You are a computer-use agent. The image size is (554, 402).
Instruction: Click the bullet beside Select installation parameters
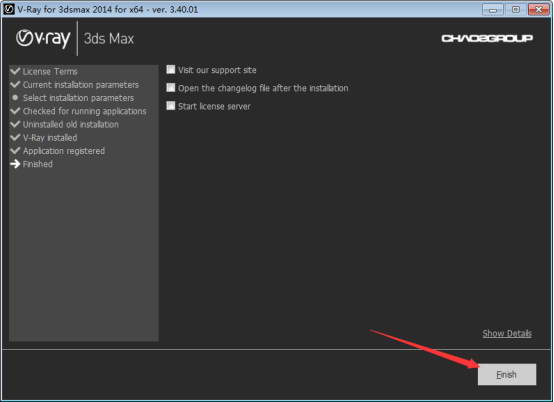15,97
